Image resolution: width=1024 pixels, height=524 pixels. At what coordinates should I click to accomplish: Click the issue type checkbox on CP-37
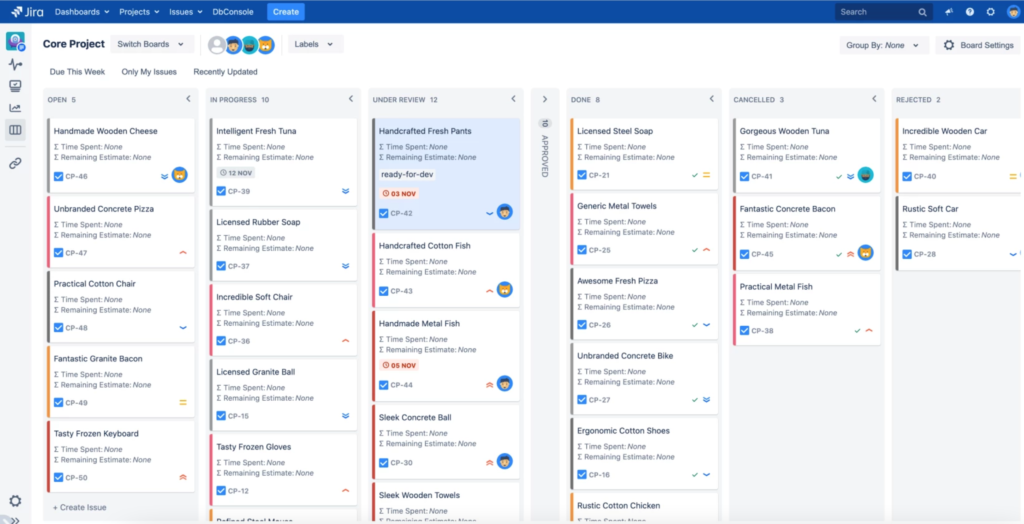click(x=221, y=266)
